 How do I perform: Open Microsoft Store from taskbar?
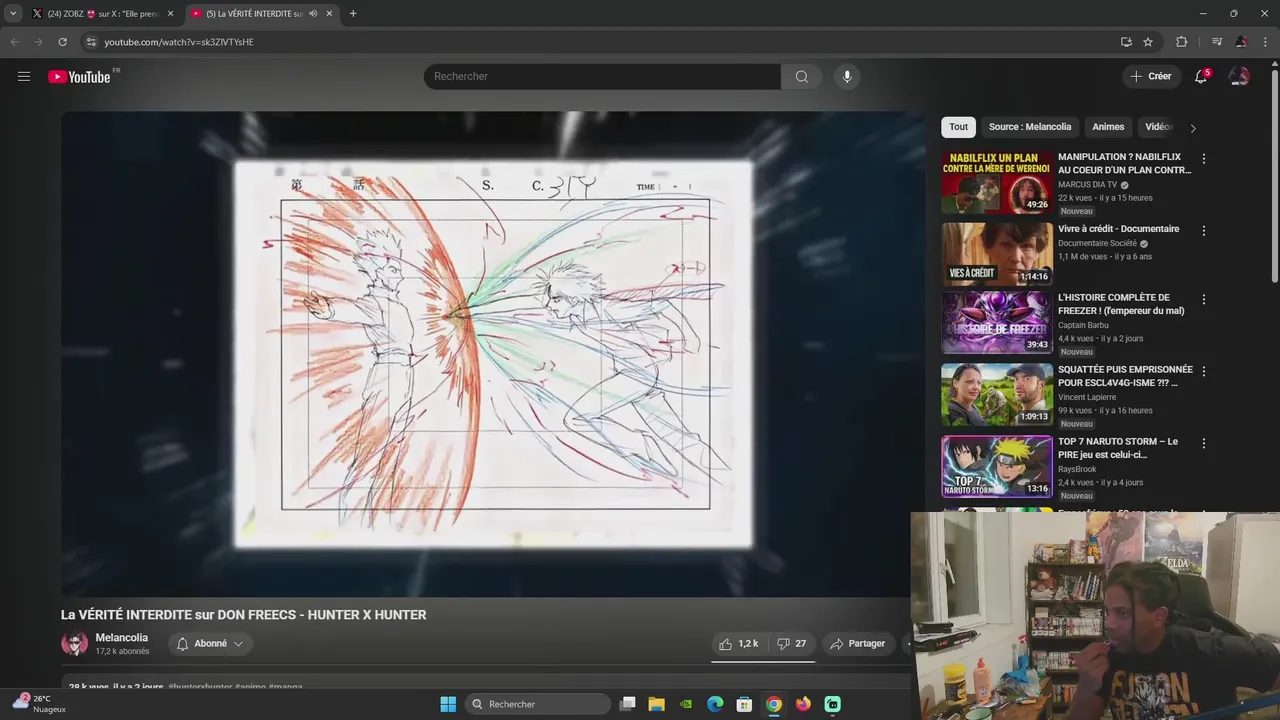744,704
